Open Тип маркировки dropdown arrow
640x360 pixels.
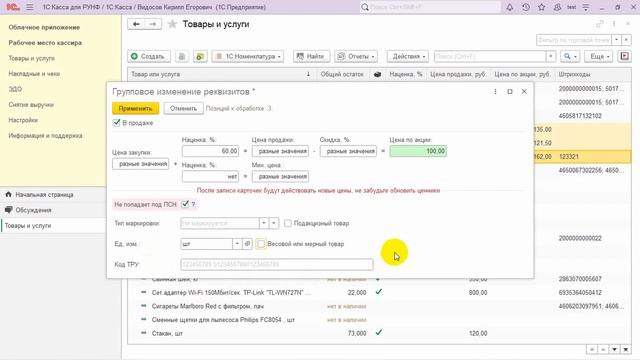click(x=264, y=223)
